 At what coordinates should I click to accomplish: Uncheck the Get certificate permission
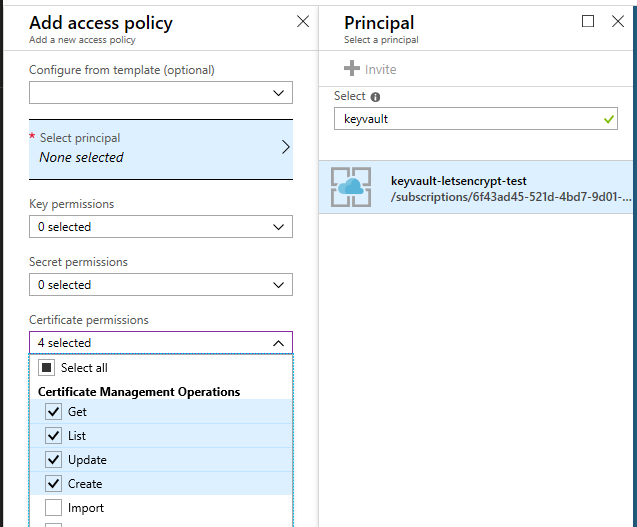pyautogui.click(x=54, y=412)
